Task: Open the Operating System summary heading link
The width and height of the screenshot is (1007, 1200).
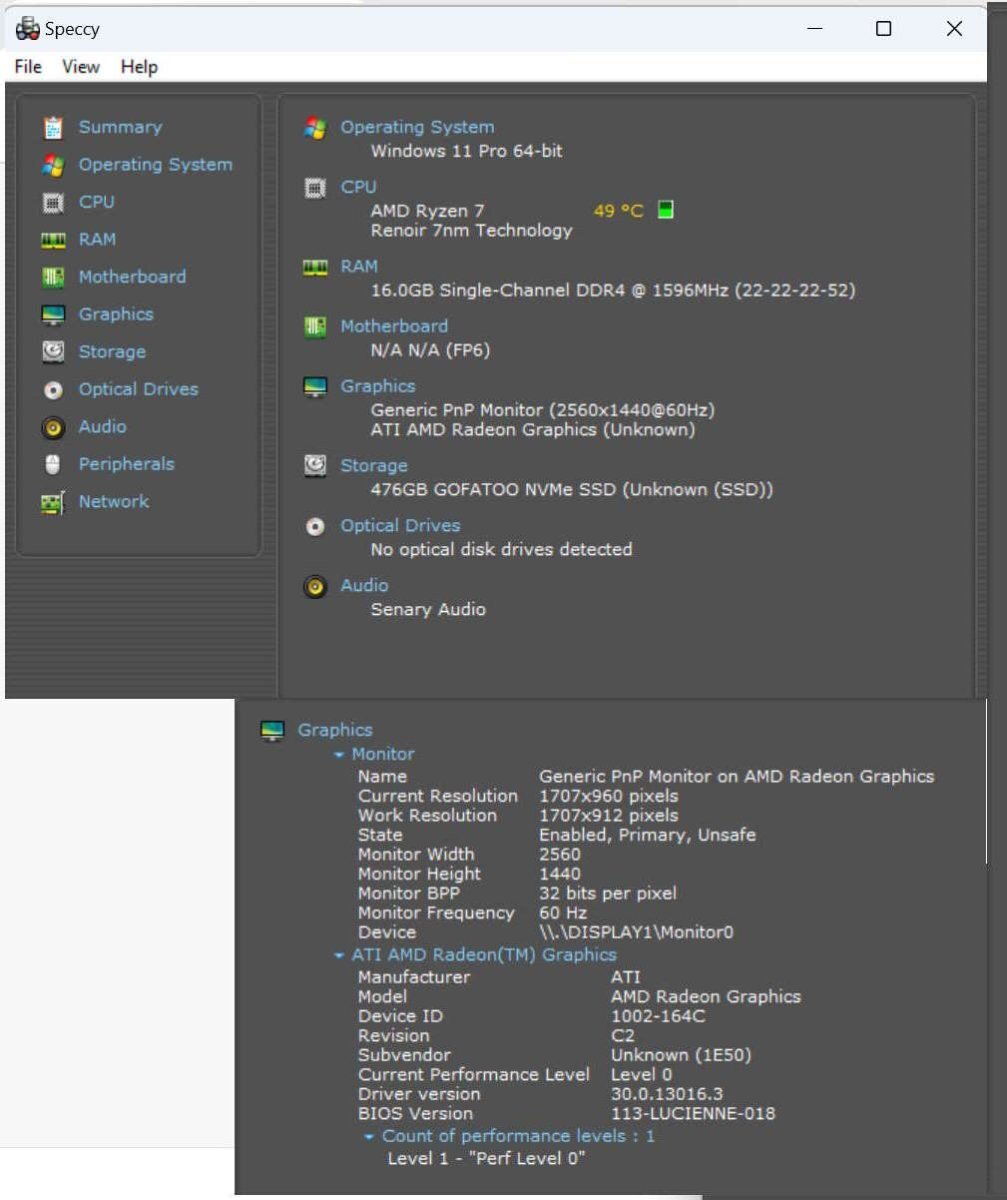Action: click(x=417, y=127)
